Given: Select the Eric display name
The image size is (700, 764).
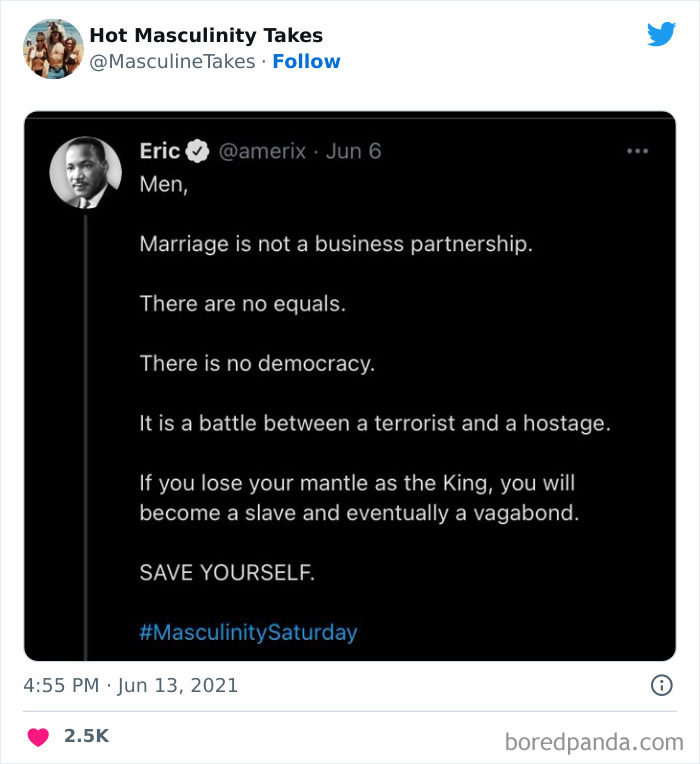Looking at the screenshot, I should 159,151.
